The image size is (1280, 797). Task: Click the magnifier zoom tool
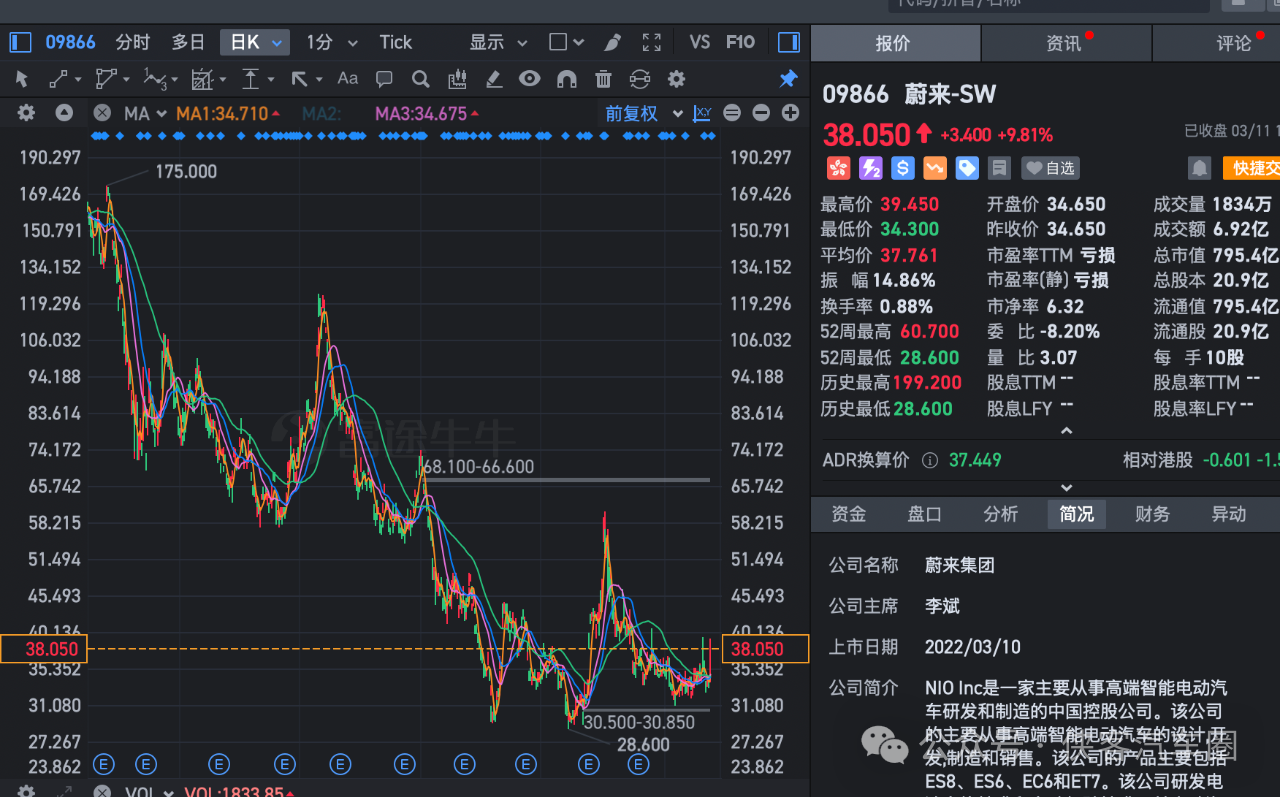tap(421, 78)
